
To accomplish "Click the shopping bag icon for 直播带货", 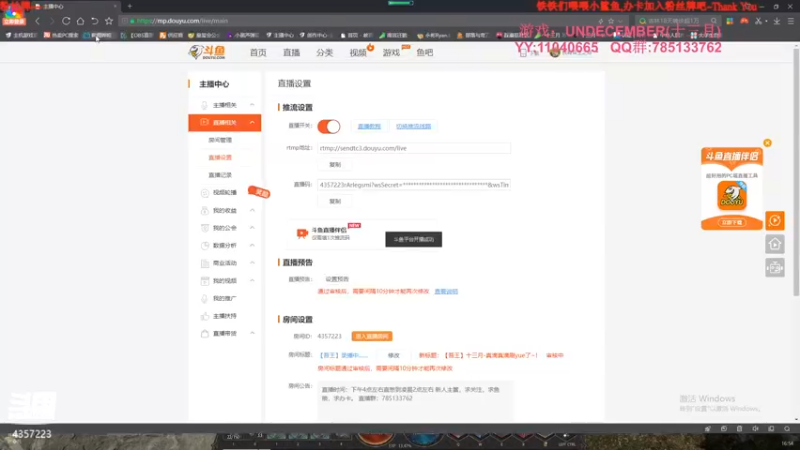I will coord(205,334).
